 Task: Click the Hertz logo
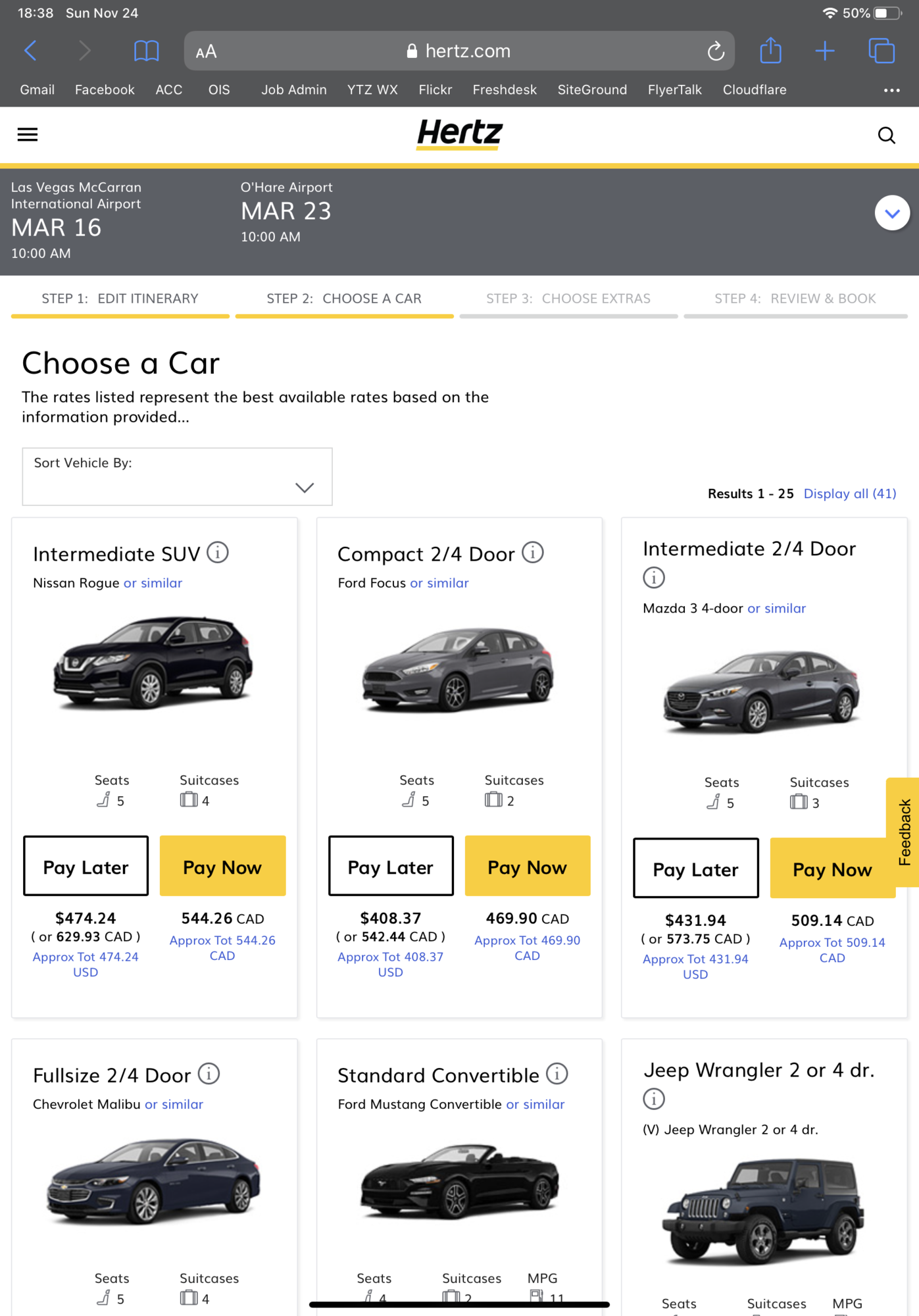pos(459,134)
